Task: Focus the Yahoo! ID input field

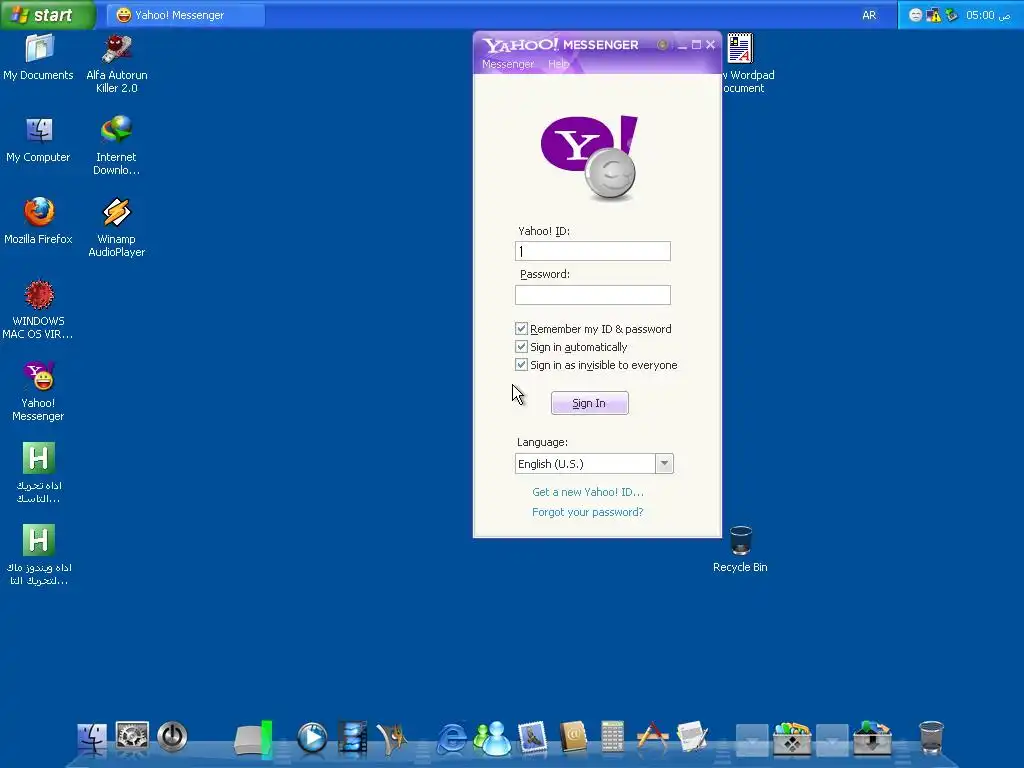Action: coord(593,251)
